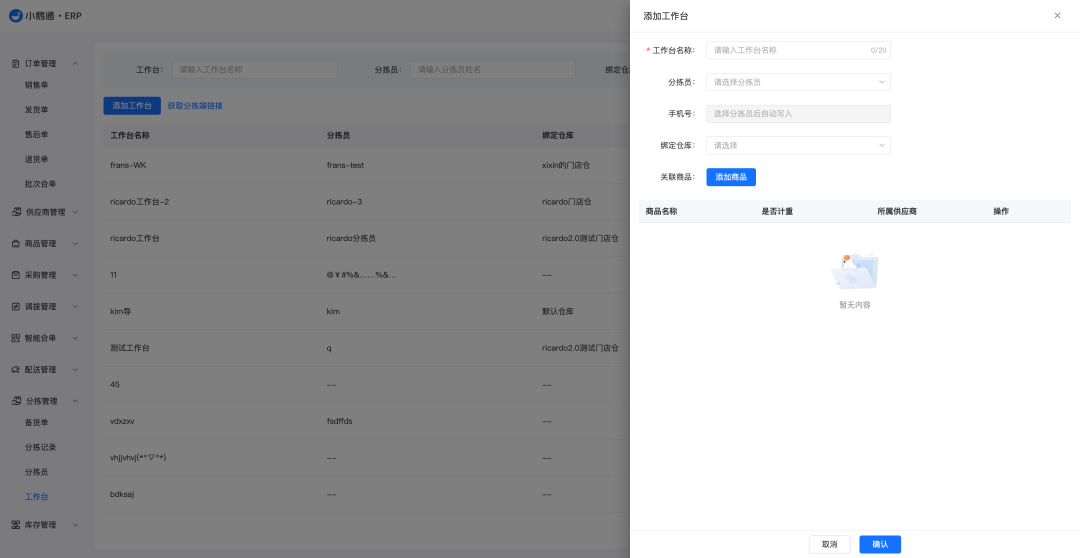Click the blue 添加工作台 button

pyautogui.click(x=132, y=105)
